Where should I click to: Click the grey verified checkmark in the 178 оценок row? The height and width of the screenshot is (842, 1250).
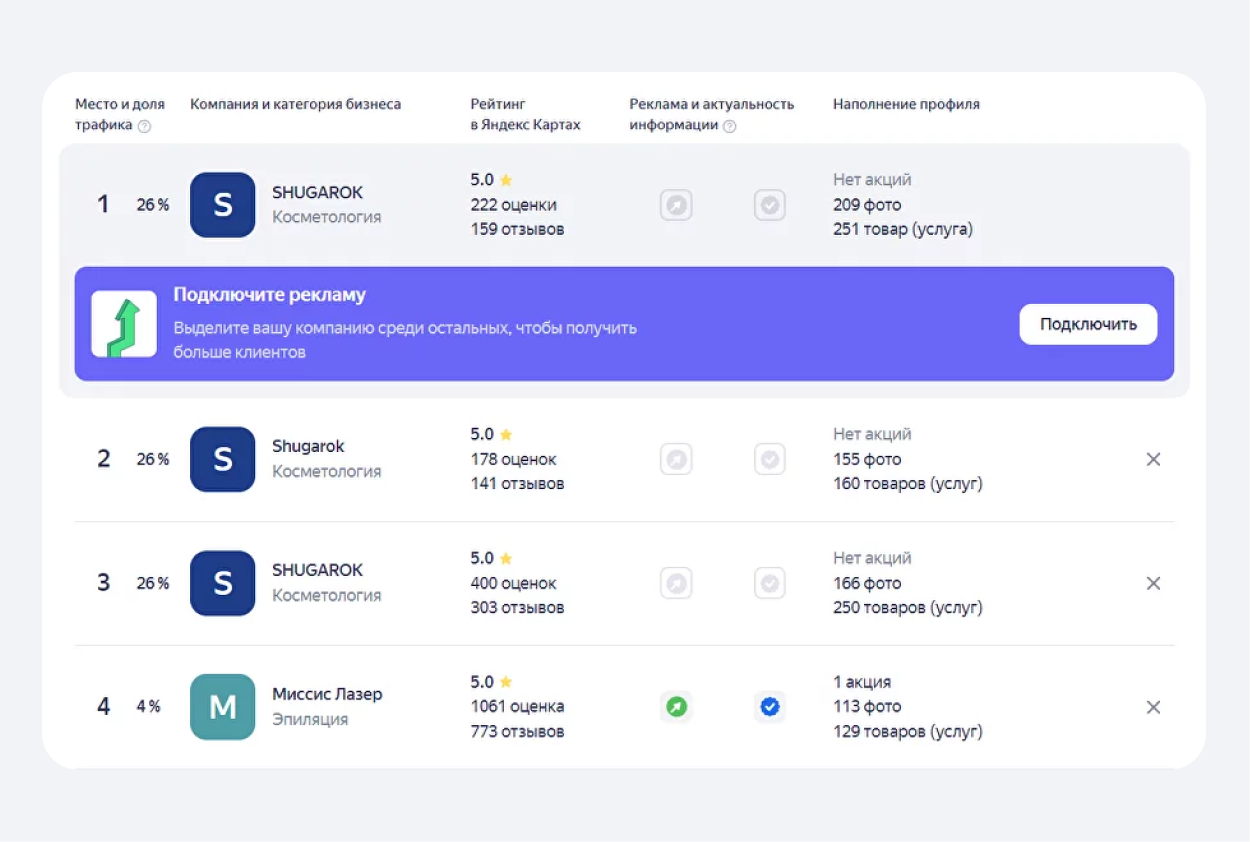(770, 459)
